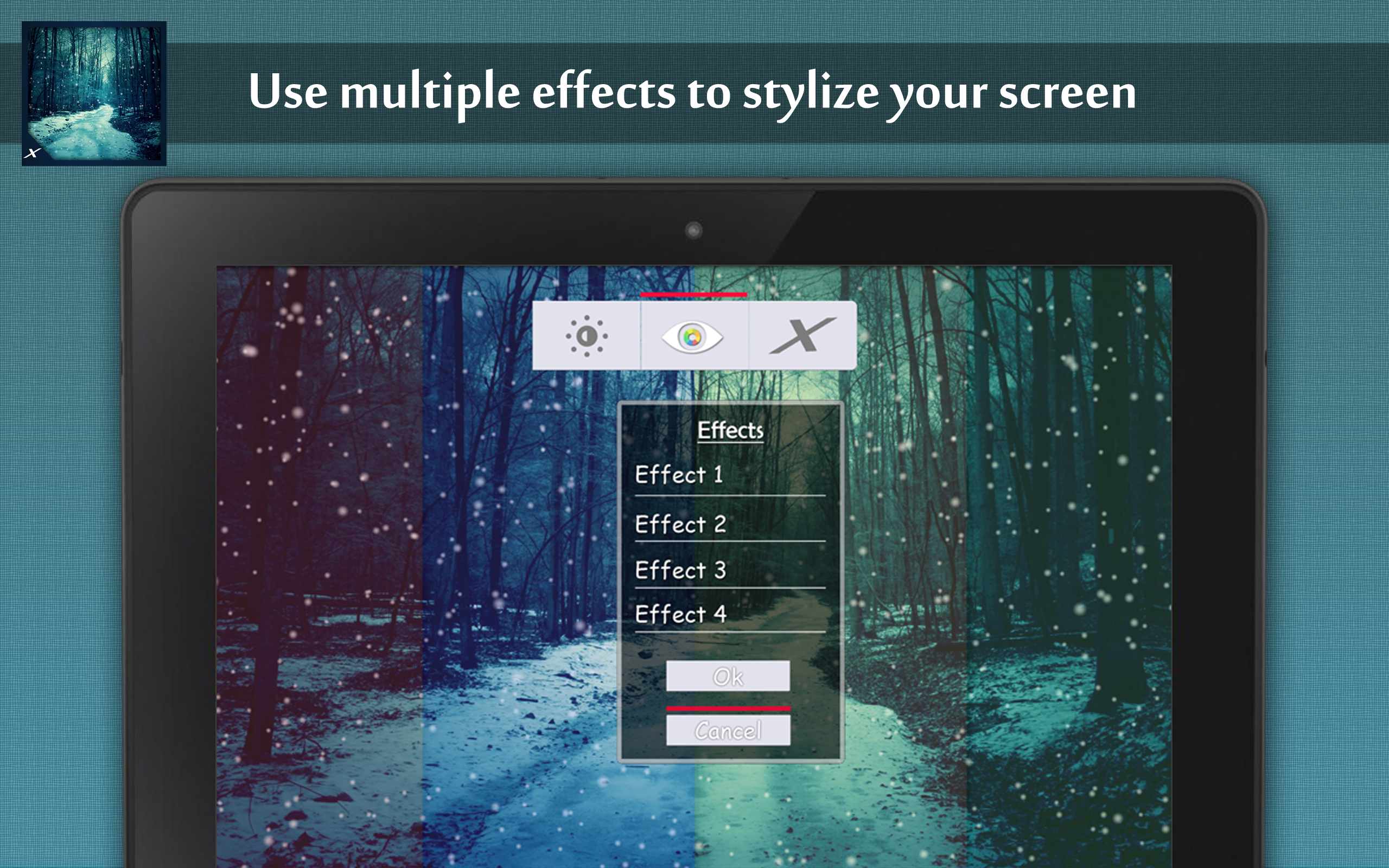This screenshot has height=868, width=1389.
Task: Open the snowy forest app thumbnail
Action: tap(94, 93)
